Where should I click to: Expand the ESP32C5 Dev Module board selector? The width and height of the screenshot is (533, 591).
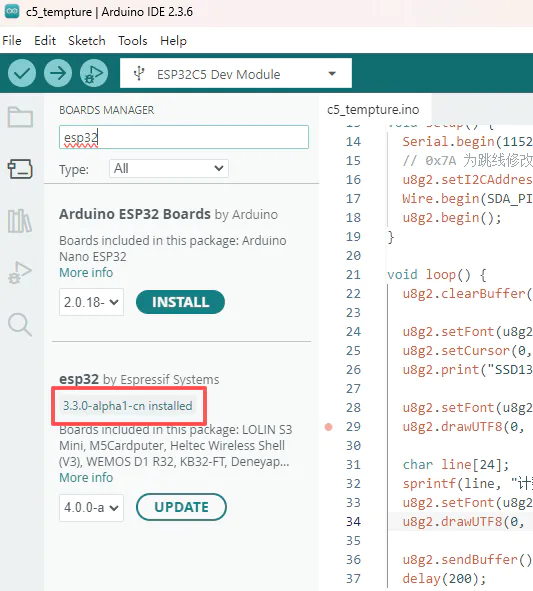(236, 73)
